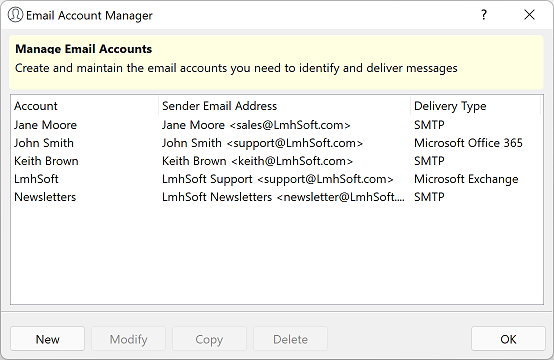Image resolution: width=554 pixels, height=360 pixels.
Task: Click sender address keith@LmhSoft.com
Action: pos(257,161)
